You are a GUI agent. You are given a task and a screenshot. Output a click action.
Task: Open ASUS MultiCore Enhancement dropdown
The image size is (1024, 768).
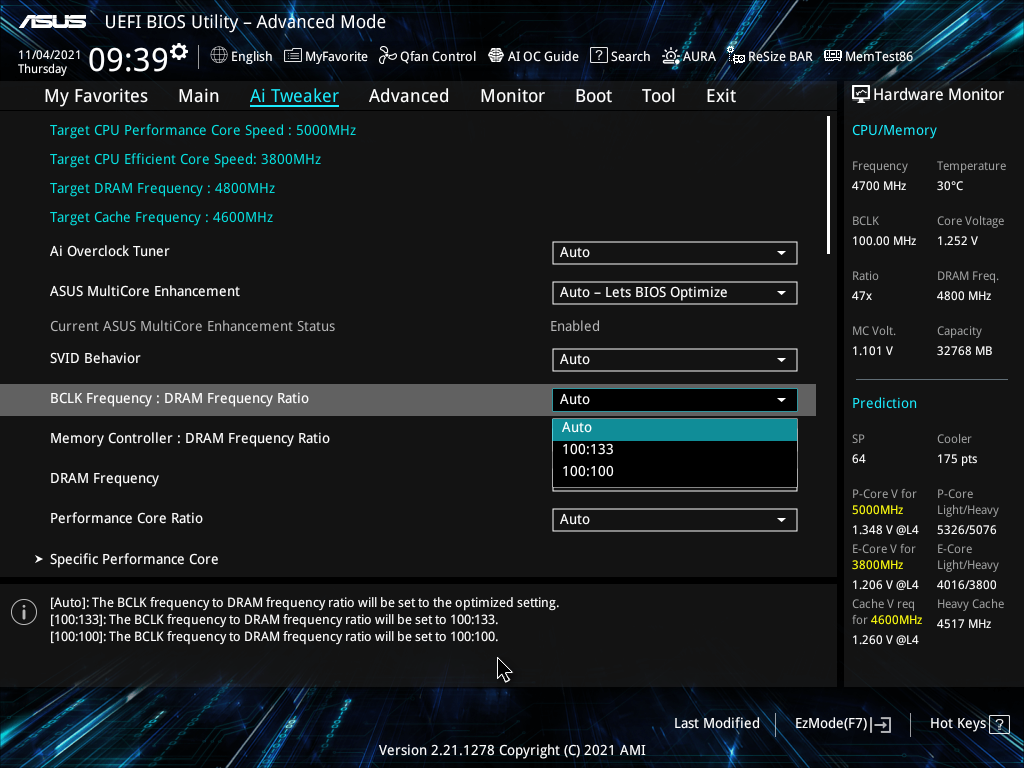coord(675,293)
